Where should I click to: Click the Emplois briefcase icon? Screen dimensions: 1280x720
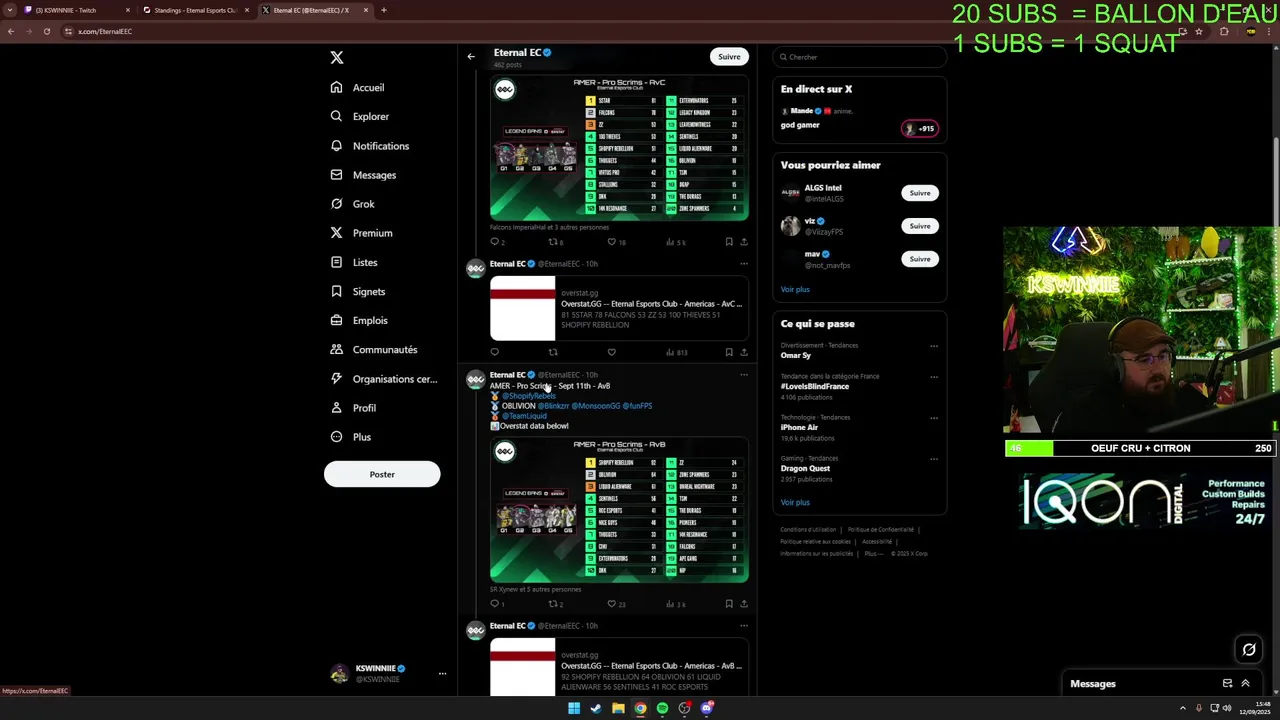point(337,320)
